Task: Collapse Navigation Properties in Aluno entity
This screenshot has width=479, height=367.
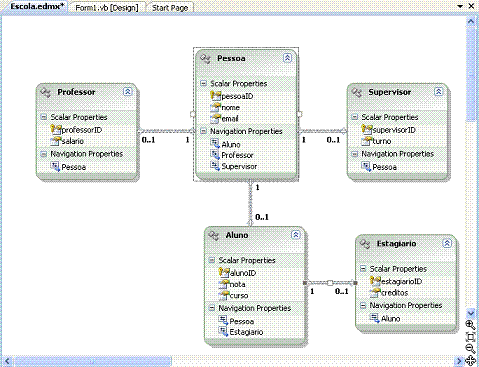Action: (x=212, y=308)
